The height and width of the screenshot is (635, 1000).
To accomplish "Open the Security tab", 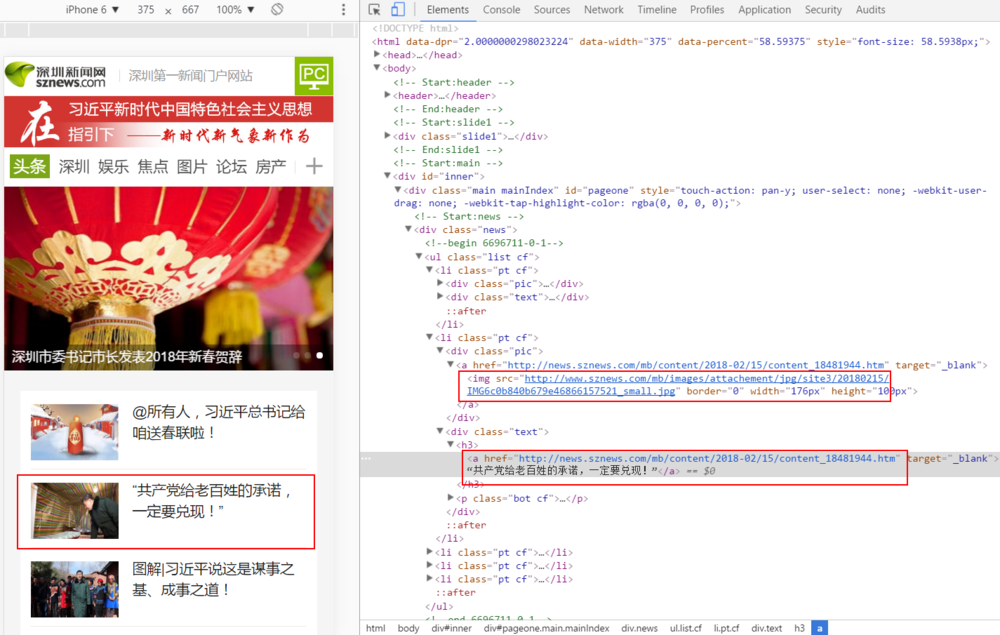I will [823, 10].
